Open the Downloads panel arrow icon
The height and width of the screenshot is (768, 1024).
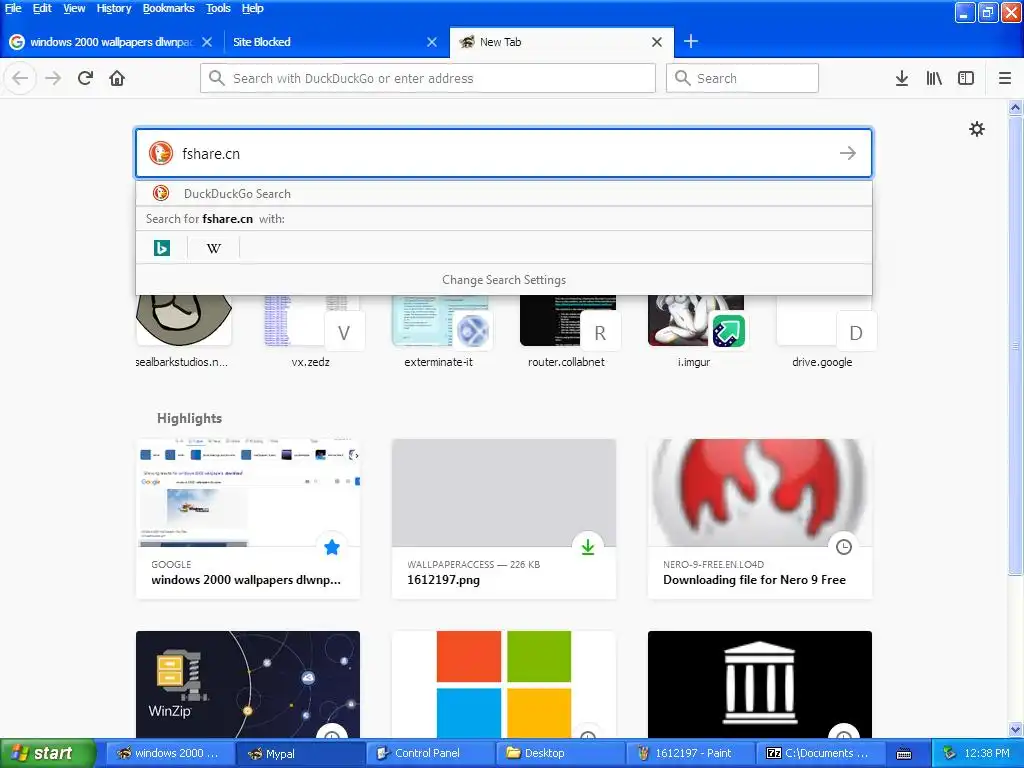point(901,78)
